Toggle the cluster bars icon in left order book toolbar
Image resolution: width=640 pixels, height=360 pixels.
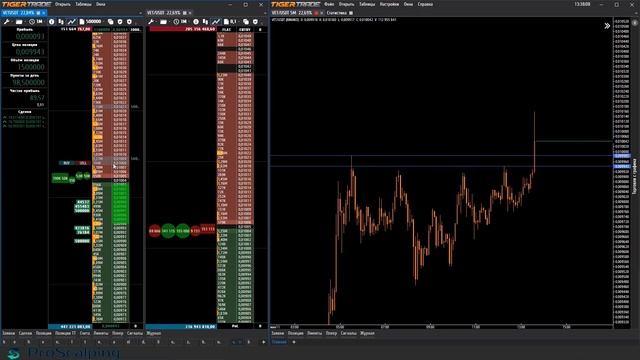click(x=61, y=22)
